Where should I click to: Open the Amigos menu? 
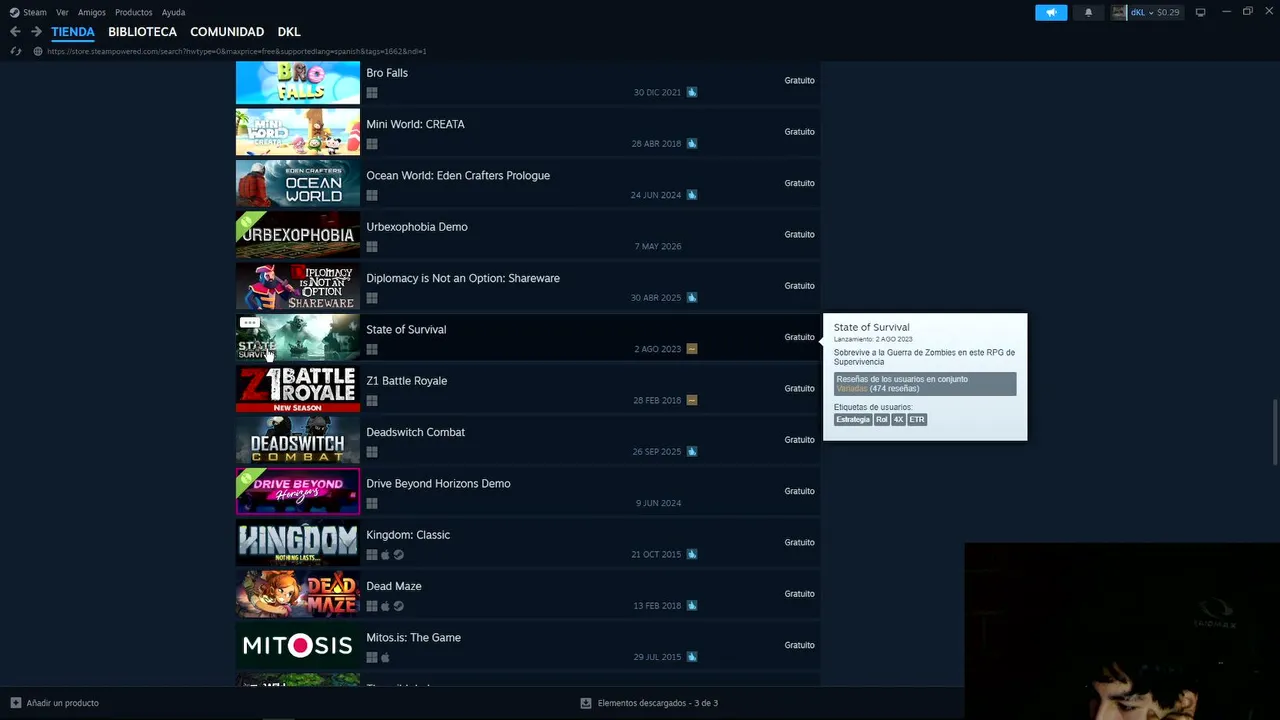(92, 12)
